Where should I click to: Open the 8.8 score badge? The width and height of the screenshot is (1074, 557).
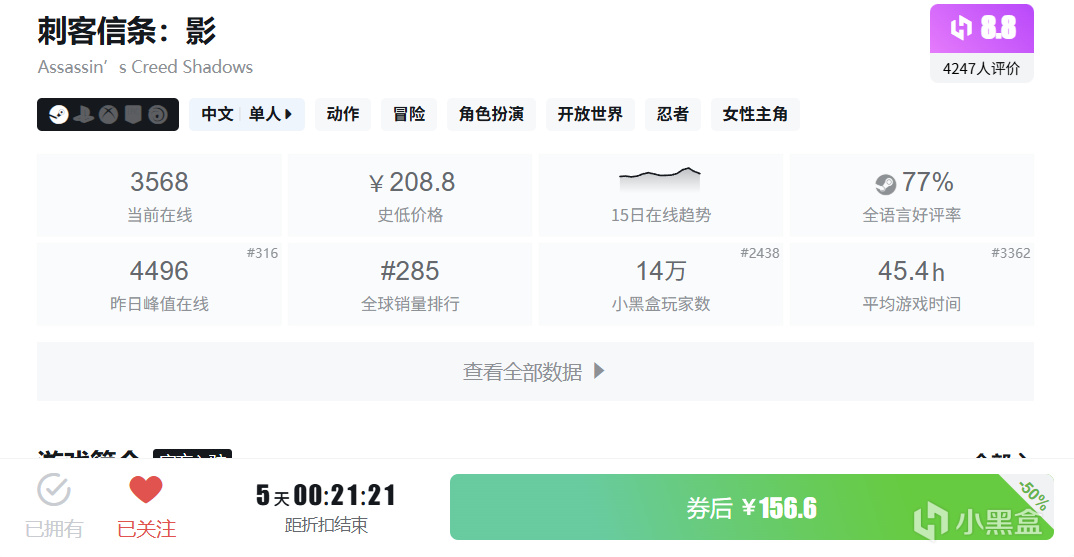982,28
